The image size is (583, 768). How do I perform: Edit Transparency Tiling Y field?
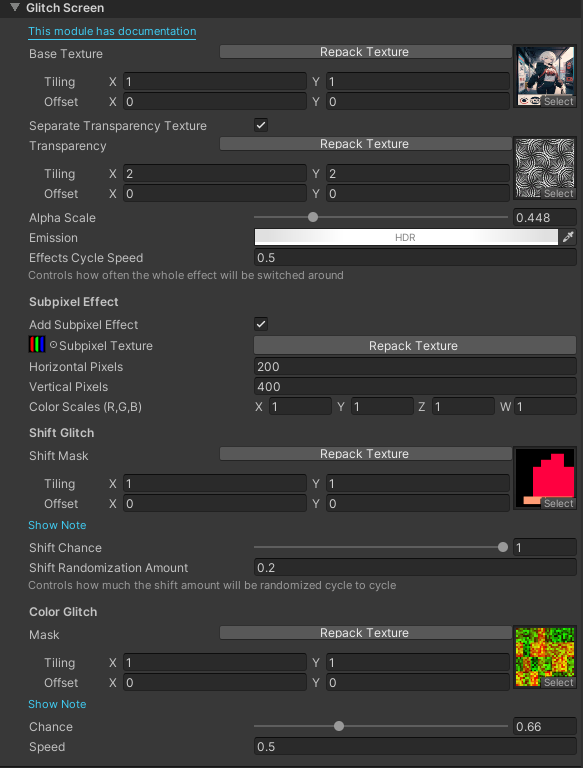point(418,173)
